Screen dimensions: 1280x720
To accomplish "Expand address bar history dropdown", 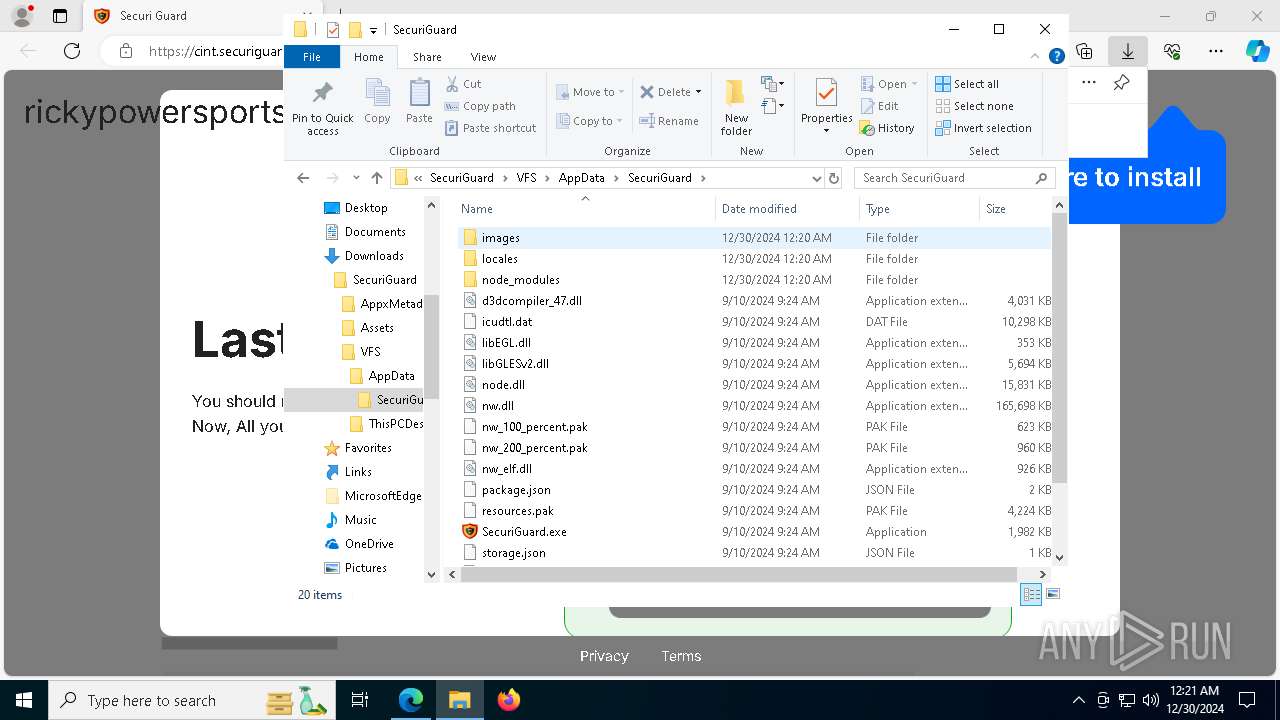I will coord(817,178).
